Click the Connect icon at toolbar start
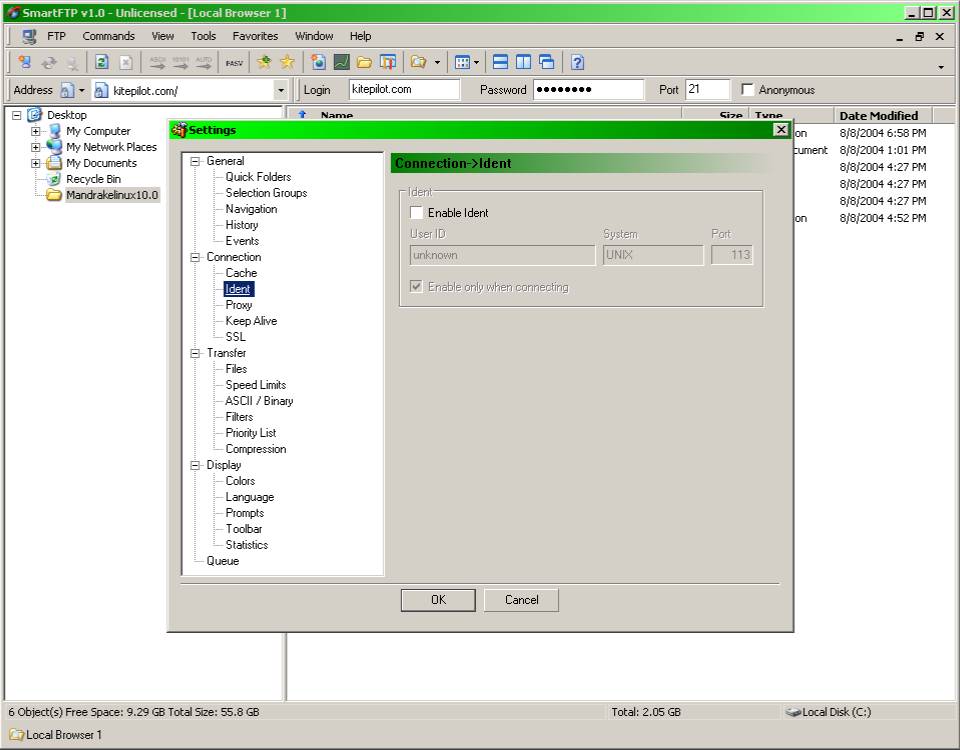Screen dimensions: 960x750 click(25, 62)
